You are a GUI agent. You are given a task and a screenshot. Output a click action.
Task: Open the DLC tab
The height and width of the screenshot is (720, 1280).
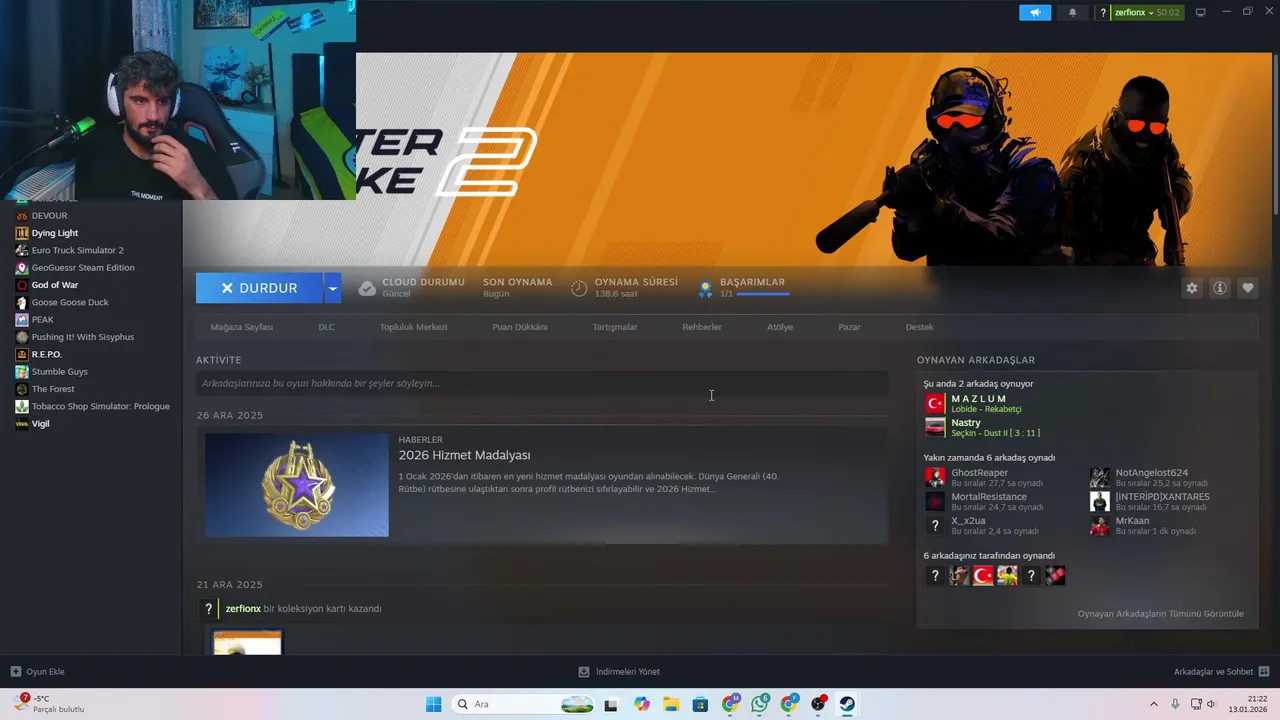pyautogui.click(x=326, y=327)
